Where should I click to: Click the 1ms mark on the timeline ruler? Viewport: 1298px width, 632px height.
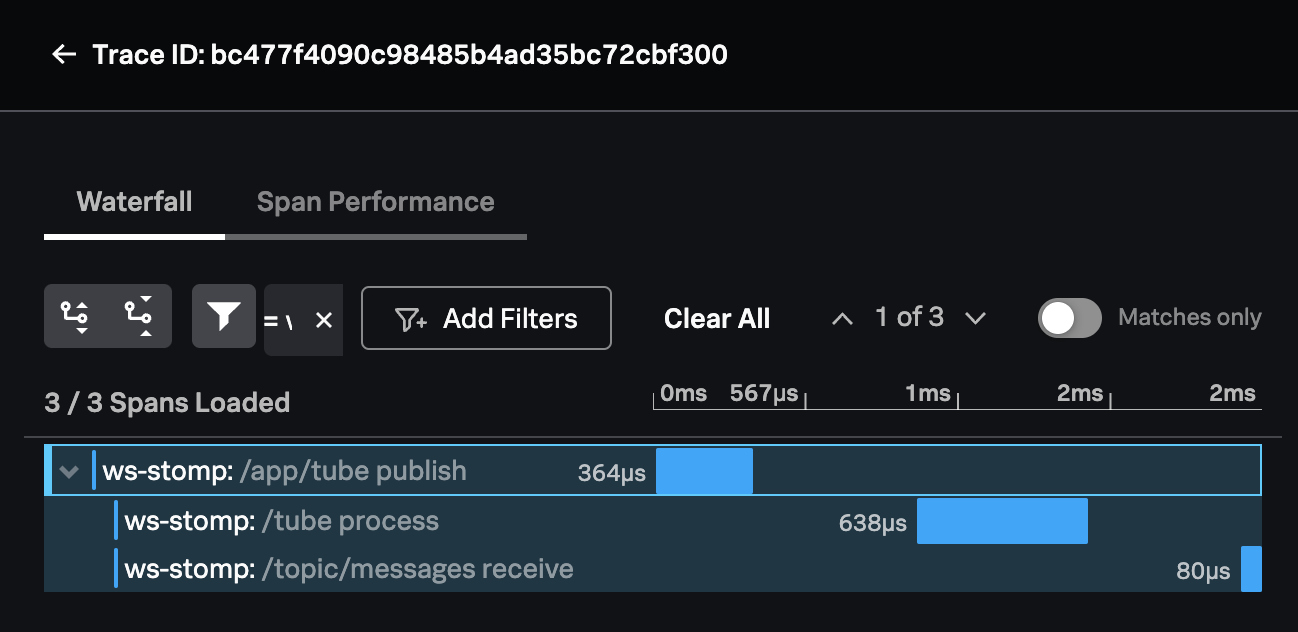point(928,393)
